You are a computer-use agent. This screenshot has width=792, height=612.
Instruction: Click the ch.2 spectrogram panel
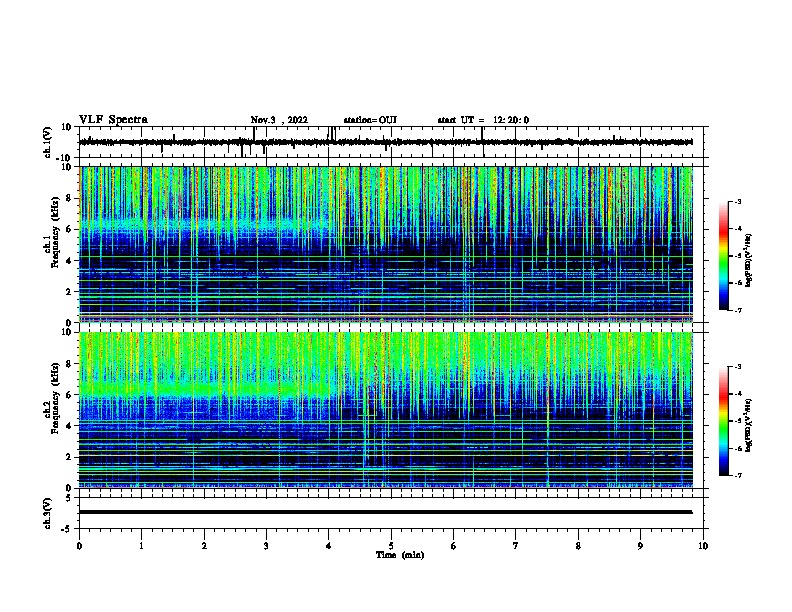tap(386, 410)
